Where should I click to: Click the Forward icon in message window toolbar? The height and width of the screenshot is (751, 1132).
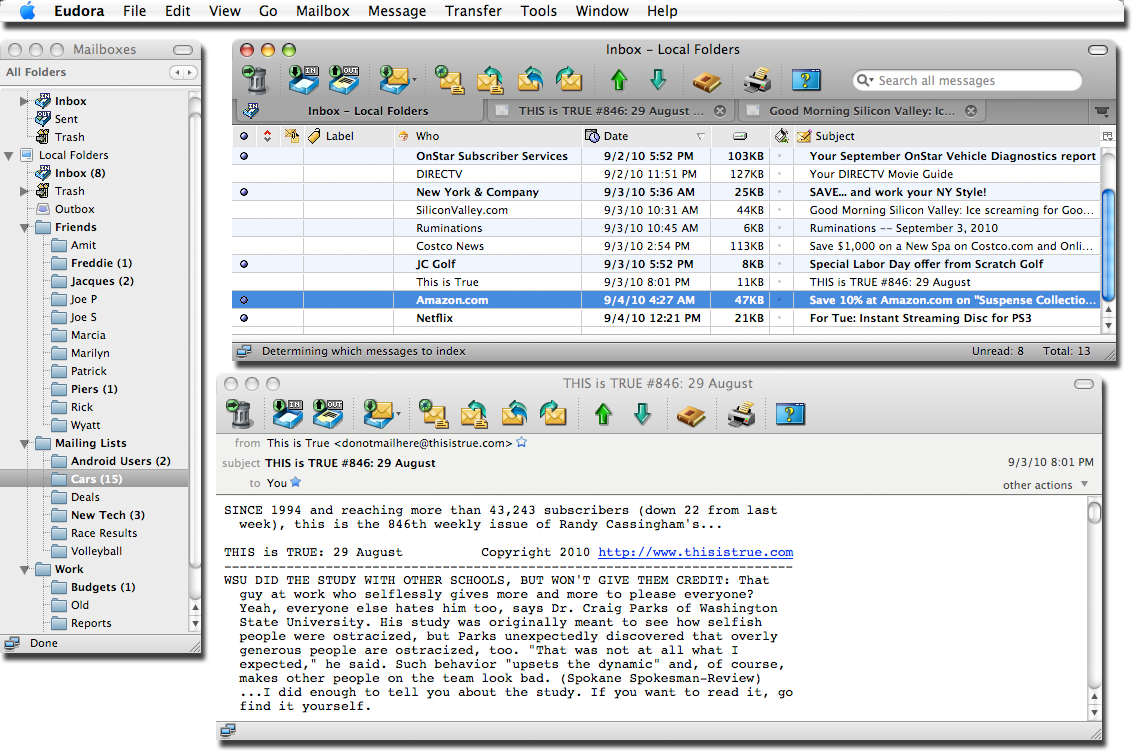point(553,414)
